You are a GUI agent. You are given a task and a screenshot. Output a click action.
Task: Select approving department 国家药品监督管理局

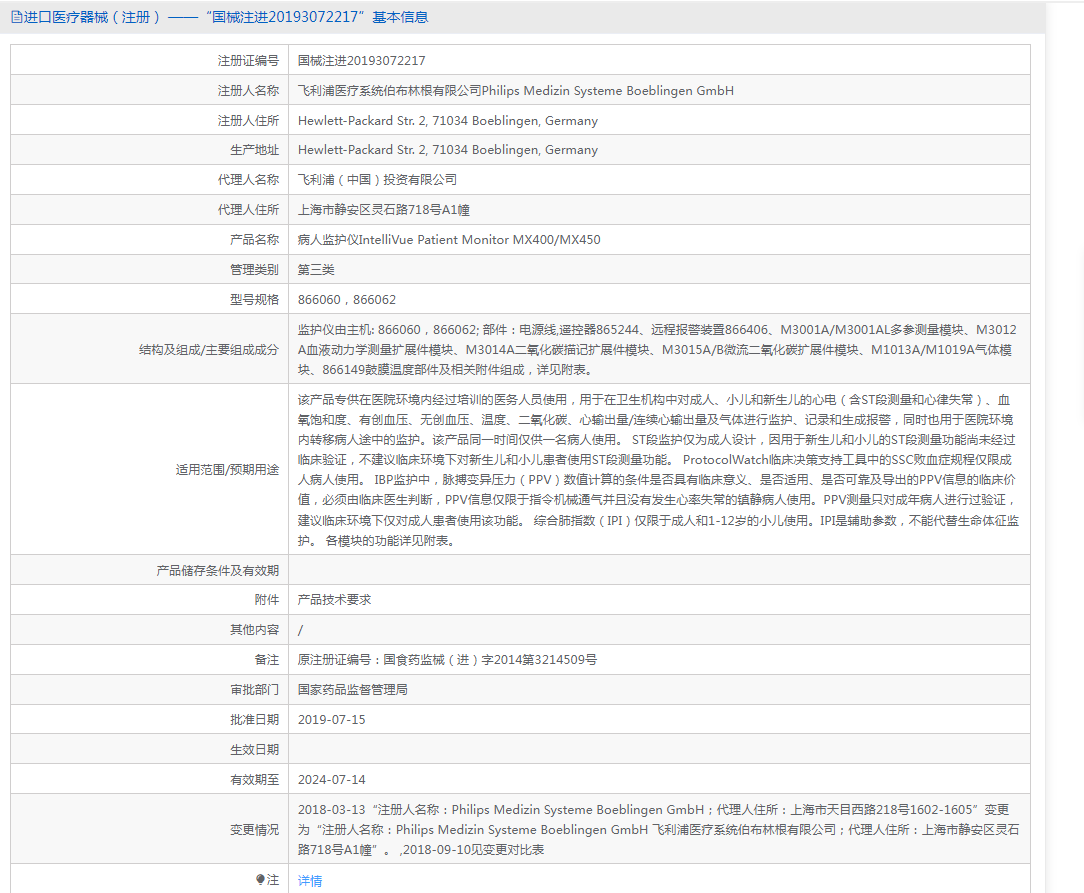(353, 689)
